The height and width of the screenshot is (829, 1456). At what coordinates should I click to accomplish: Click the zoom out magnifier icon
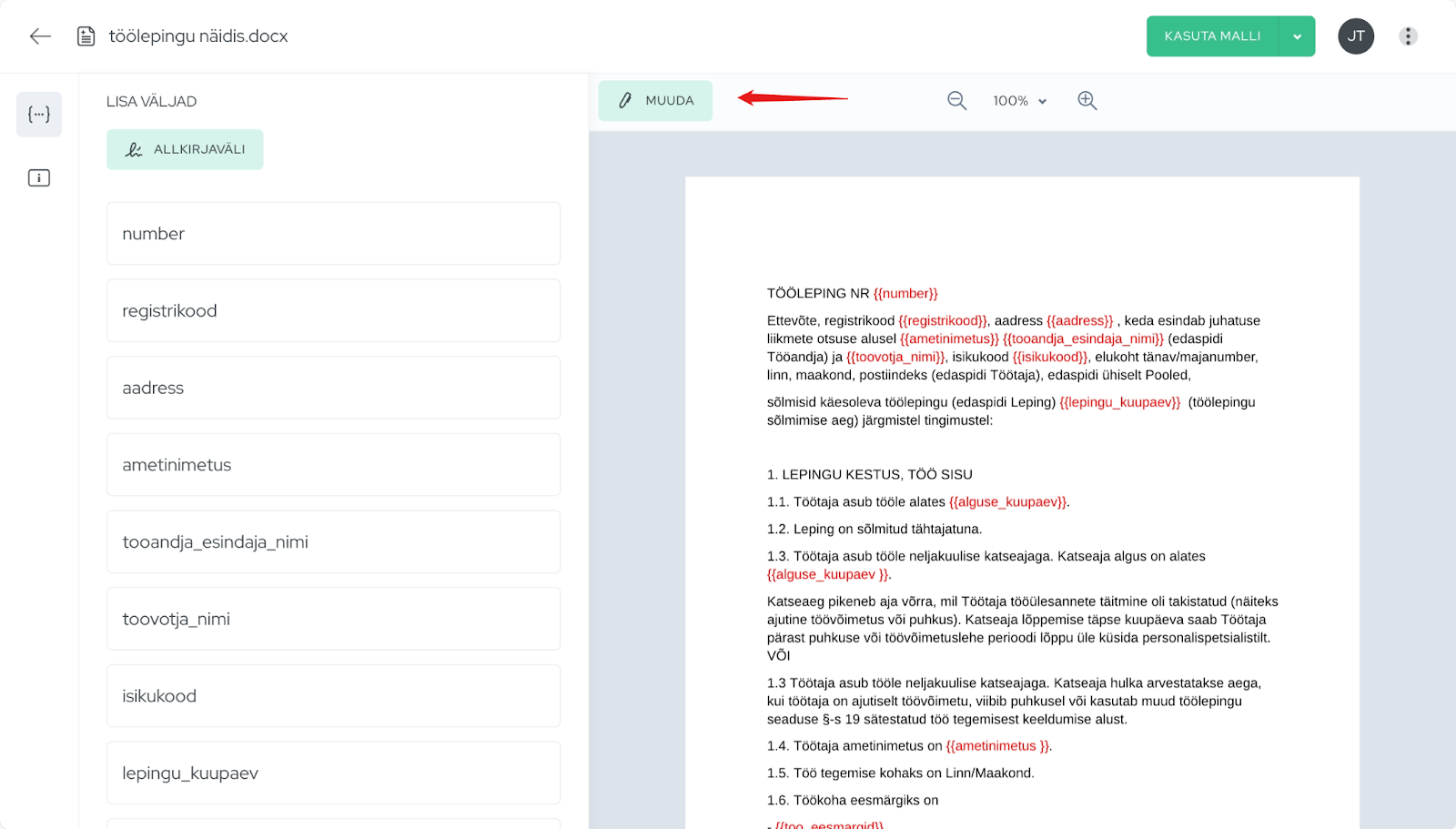(x=956, y=101)
